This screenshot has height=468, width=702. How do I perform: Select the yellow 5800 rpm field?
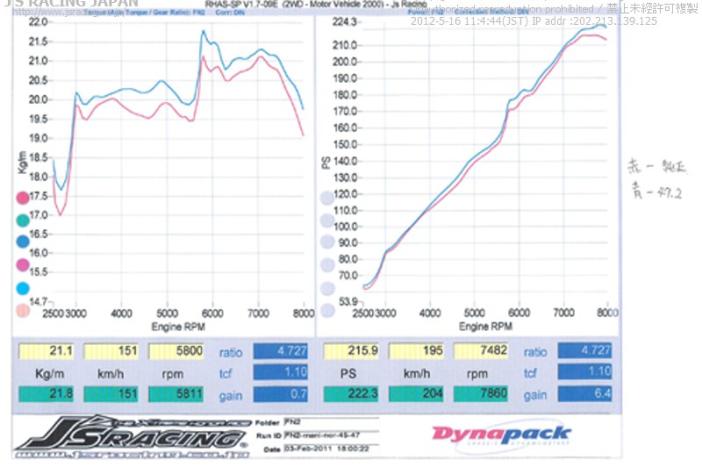[x=174, y=352]
